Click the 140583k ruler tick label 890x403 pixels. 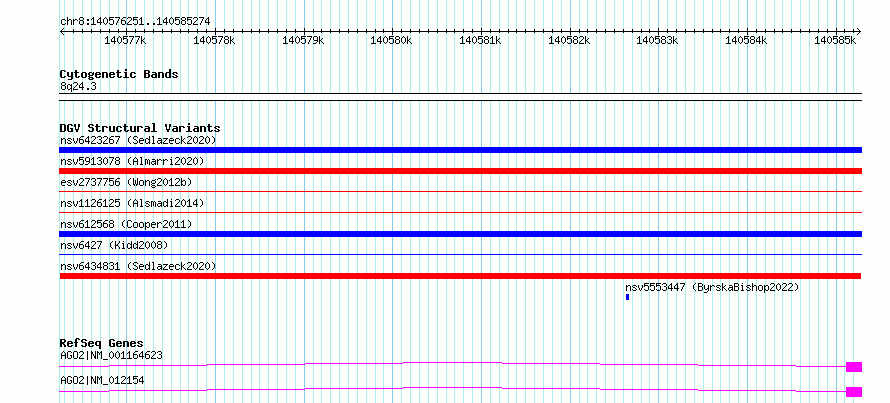tap(657, 41)
